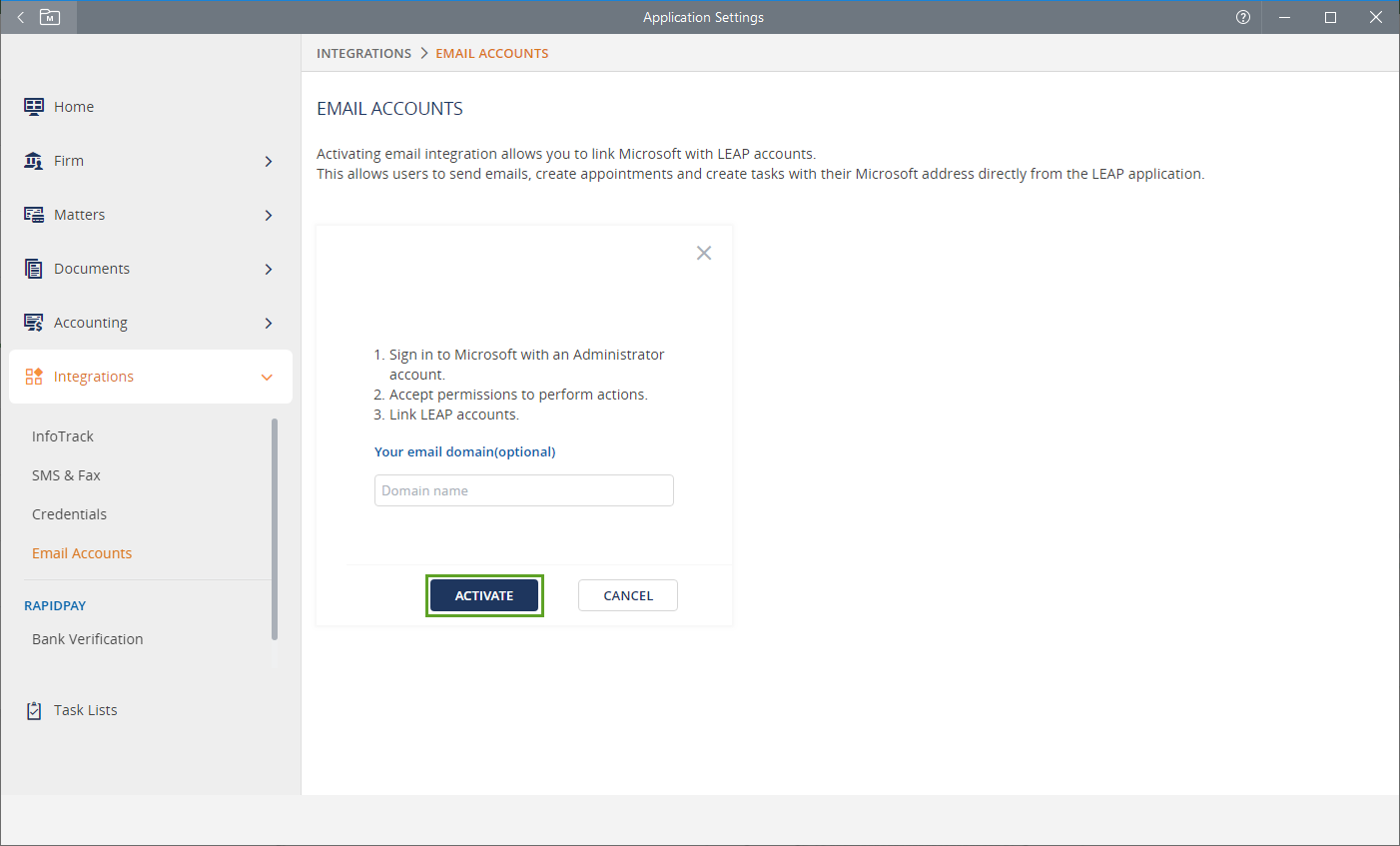Open the help question mark icon

1243,17
